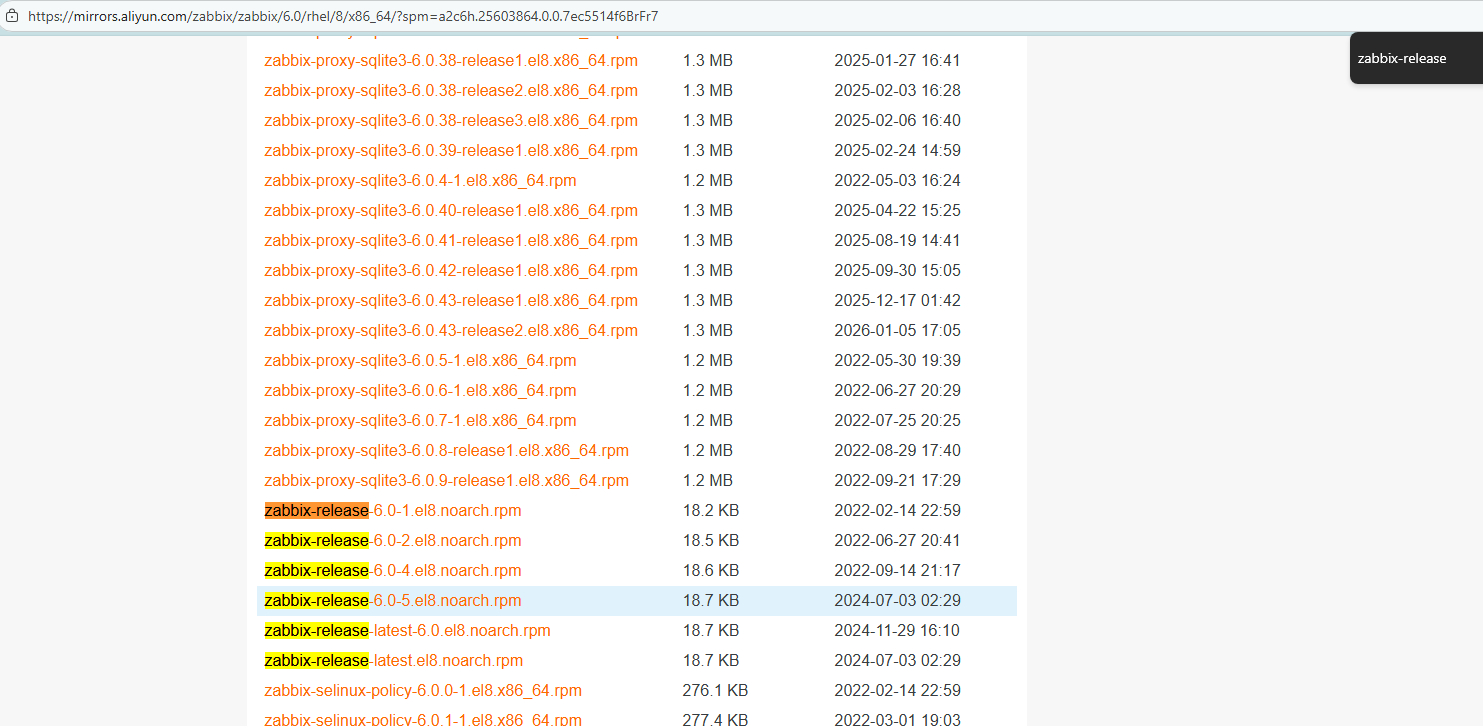Download zabbix-release-6.0-2.el8.noarch.rpm
Viewport: 1483px width, 726px height.
(x=393, y=541)
